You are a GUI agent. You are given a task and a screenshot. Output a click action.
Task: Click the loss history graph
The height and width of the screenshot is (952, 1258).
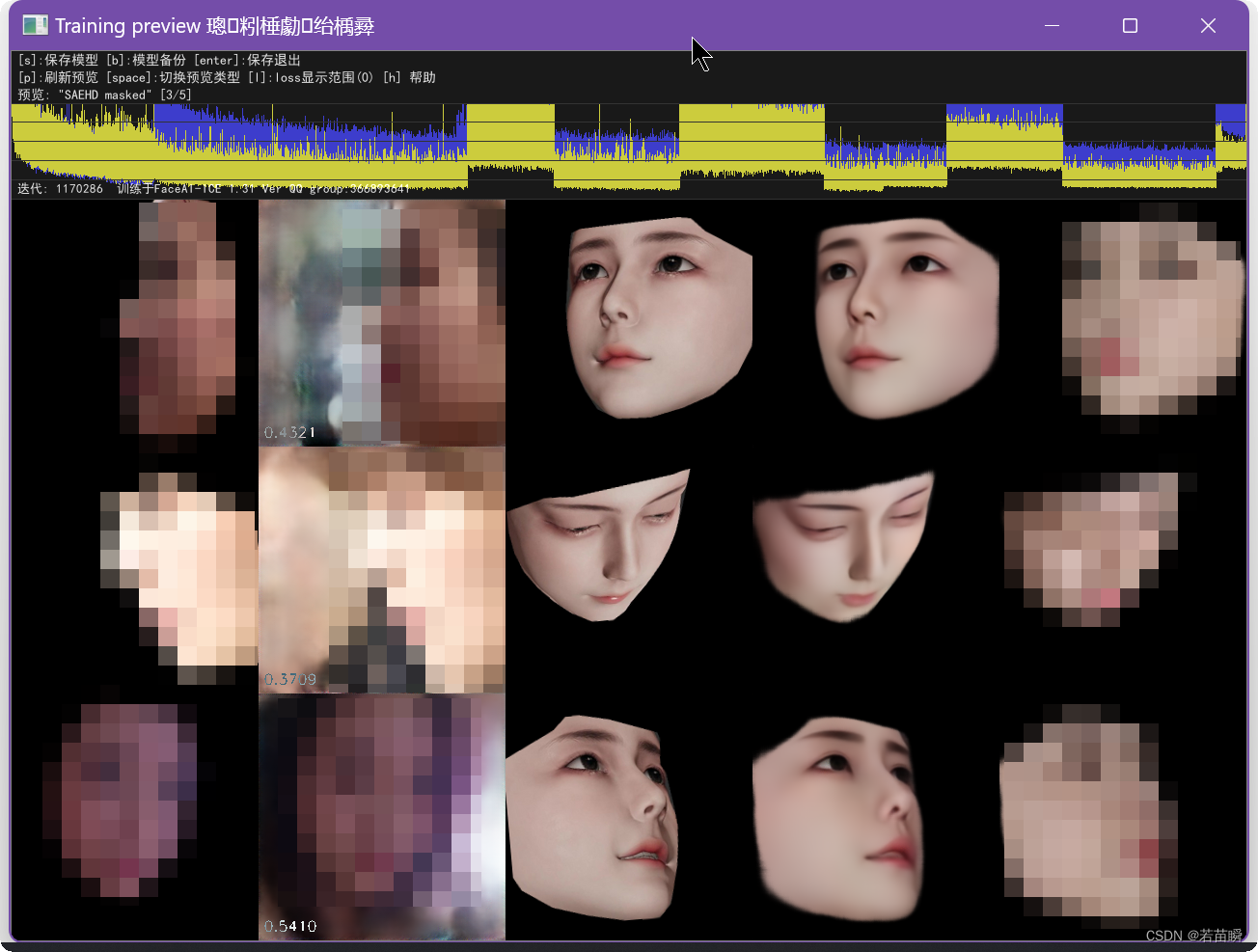[629, 147]
